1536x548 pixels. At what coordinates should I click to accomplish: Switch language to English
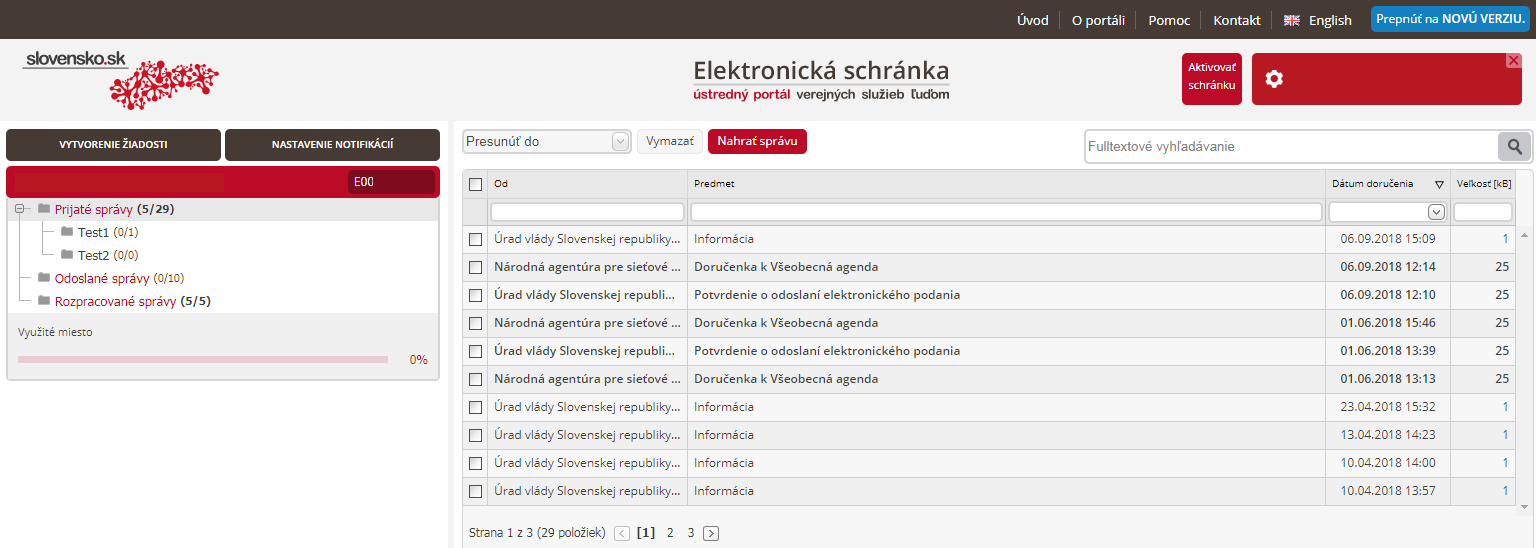[1330, 20]
